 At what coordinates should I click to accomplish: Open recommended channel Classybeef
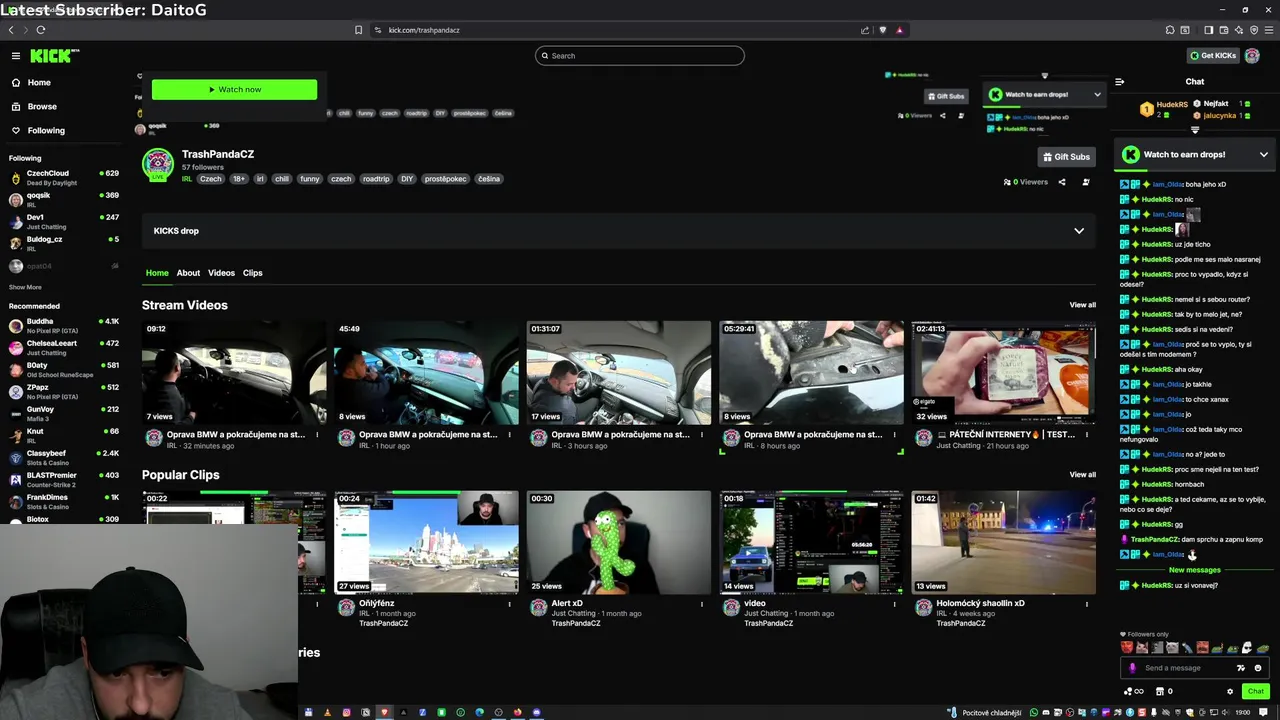tap(63, 457)
